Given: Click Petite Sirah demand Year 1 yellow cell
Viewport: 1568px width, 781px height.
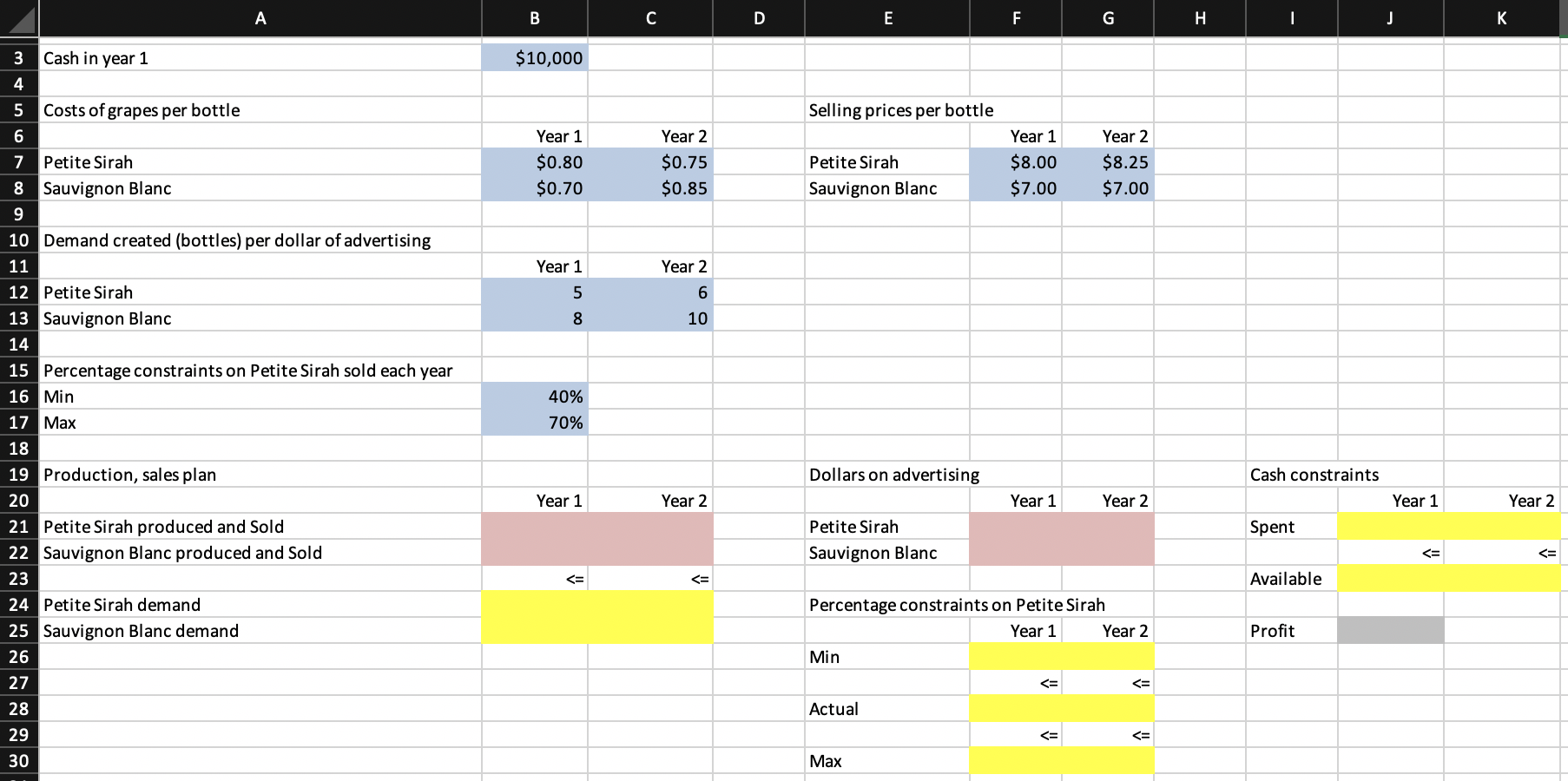Looking at the screenshot, I should pyautogui.click(x=535, y=605).
